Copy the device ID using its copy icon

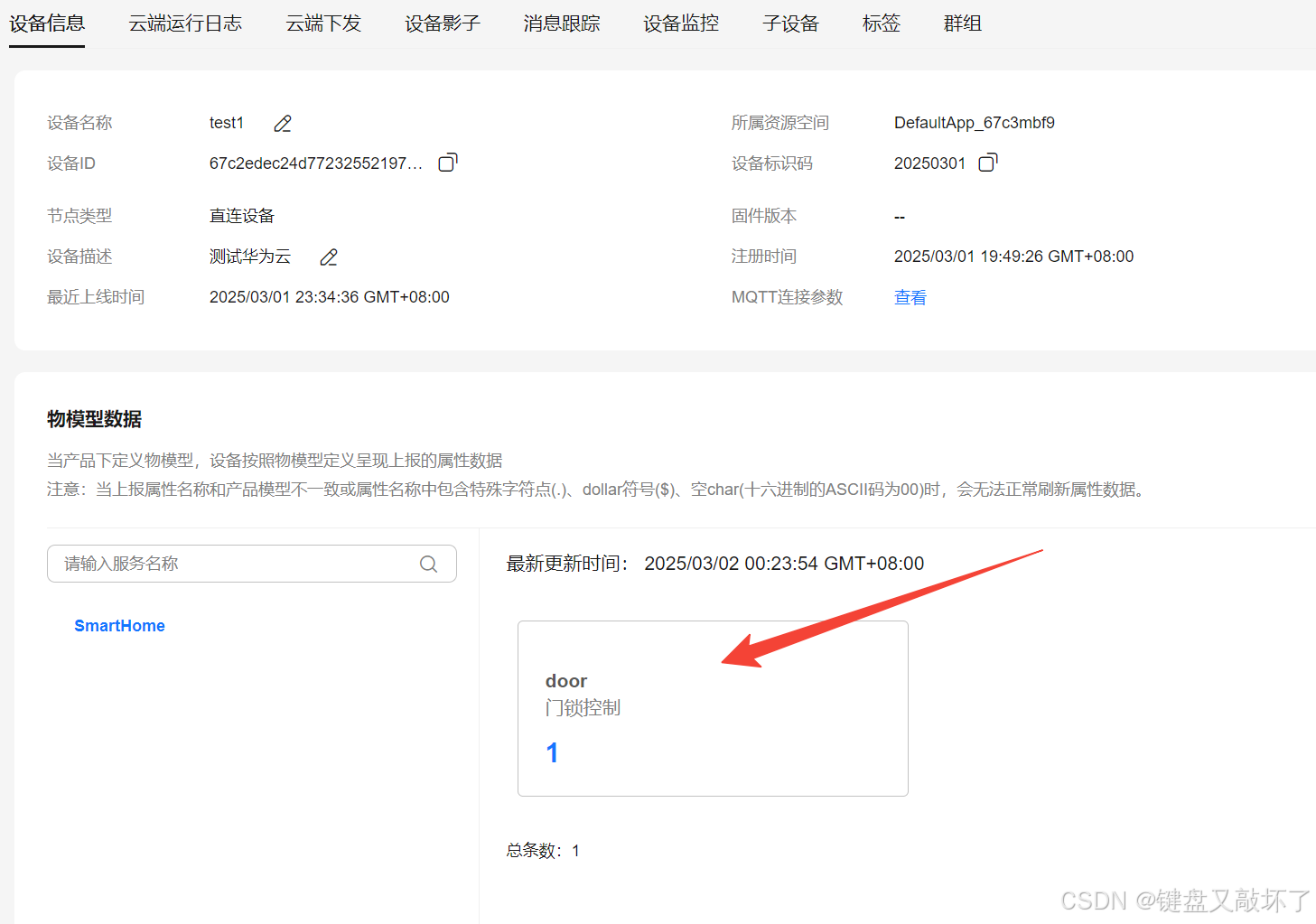[446, 163]
